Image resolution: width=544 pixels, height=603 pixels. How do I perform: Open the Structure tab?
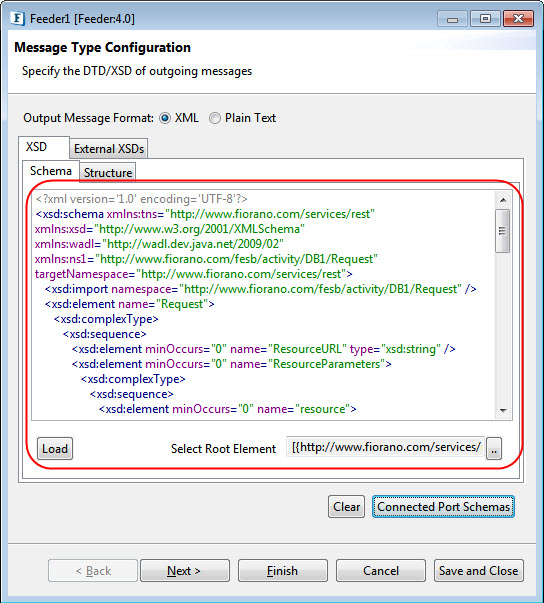pos(108,173)
